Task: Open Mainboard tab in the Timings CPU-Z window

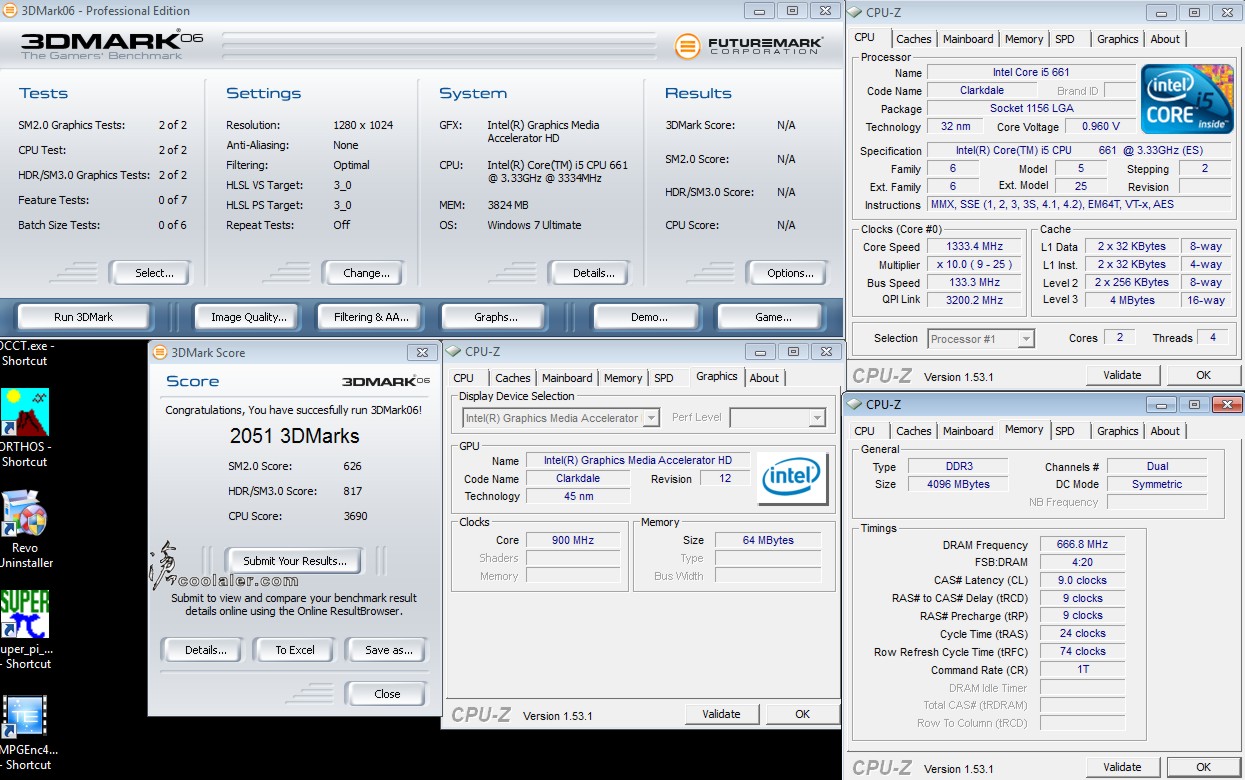Action: (968, 431)
